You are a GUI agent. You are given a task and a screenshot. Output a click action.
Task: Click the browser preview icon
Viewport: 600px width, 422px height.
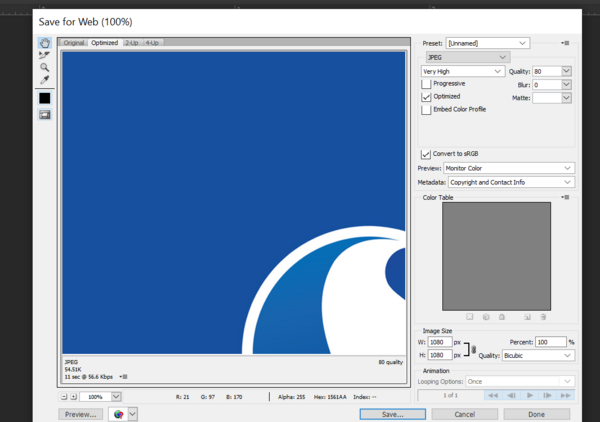[118, 414]
